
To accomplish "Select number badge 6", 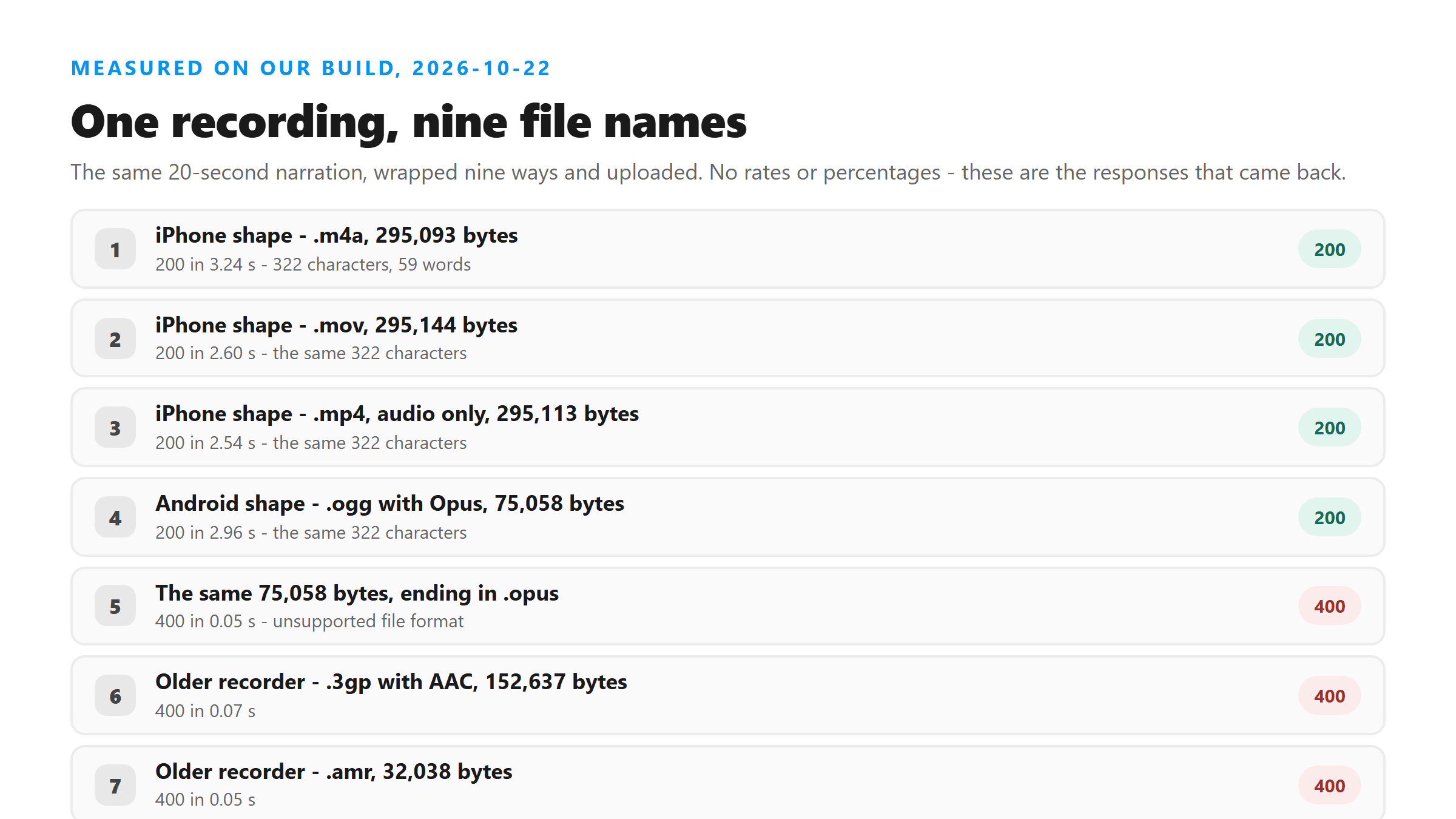I will click(x=115, y=696).
